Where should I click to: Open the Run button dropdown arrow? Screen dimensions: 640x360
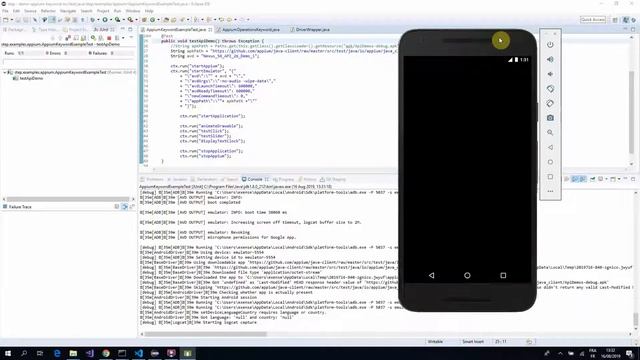(111, 20)
